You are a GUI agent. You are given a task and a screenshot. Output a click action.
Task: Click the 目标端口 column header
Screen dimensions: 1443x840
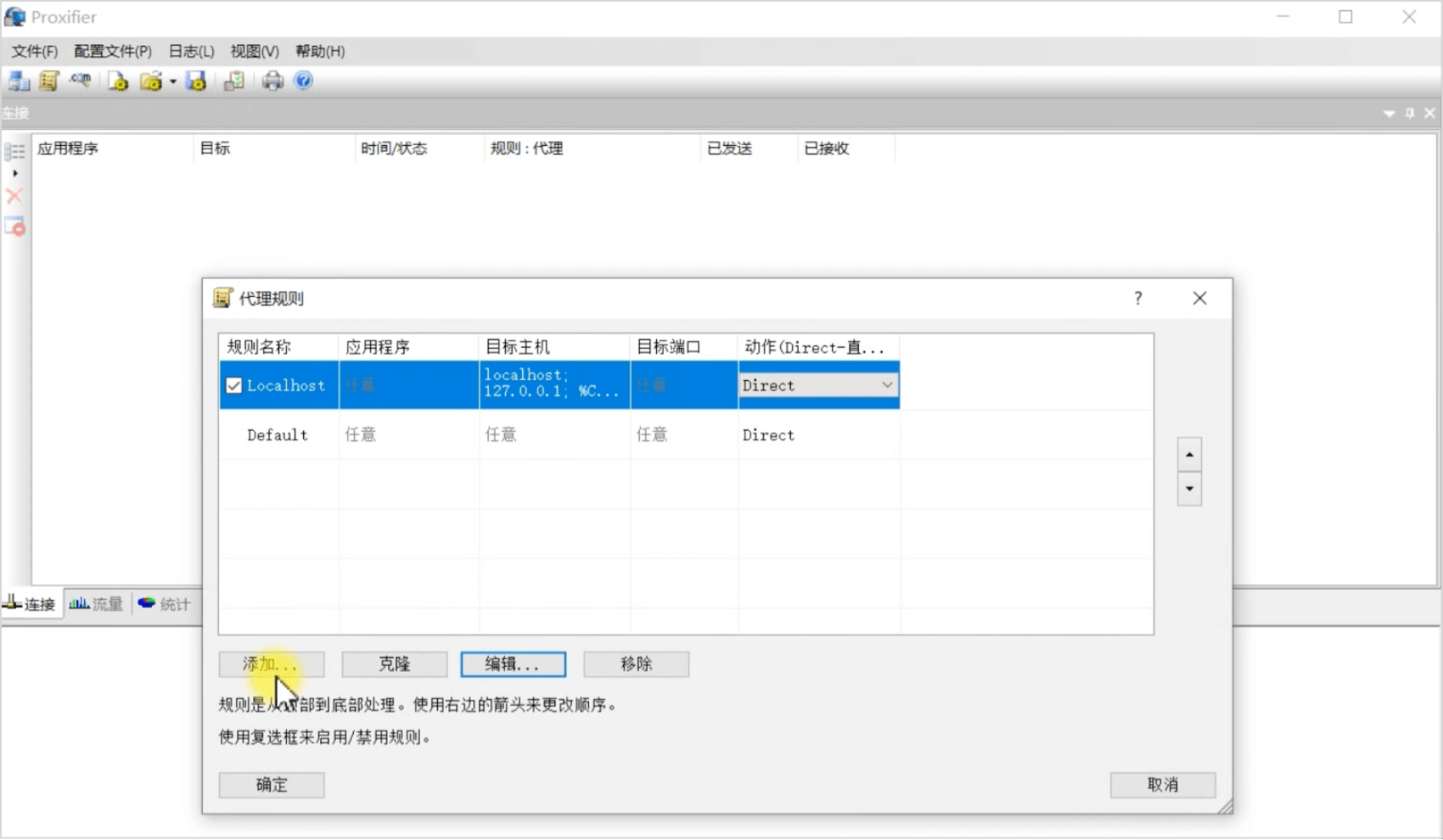tap(684, 347)
